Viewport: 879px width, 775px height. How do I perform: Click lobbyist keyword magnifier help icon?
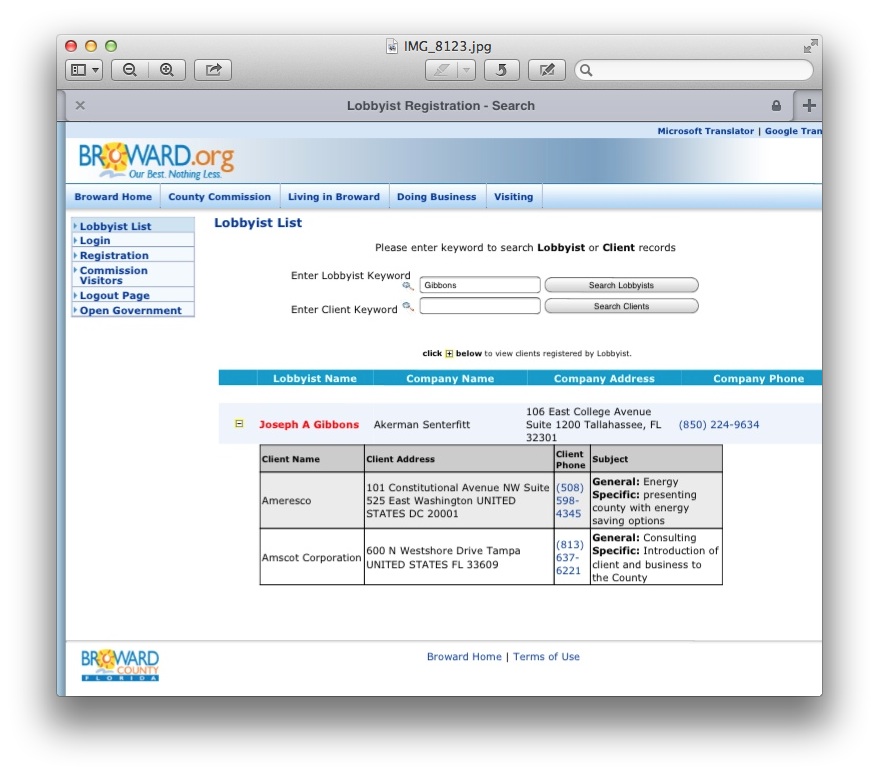tap(408, 286)
